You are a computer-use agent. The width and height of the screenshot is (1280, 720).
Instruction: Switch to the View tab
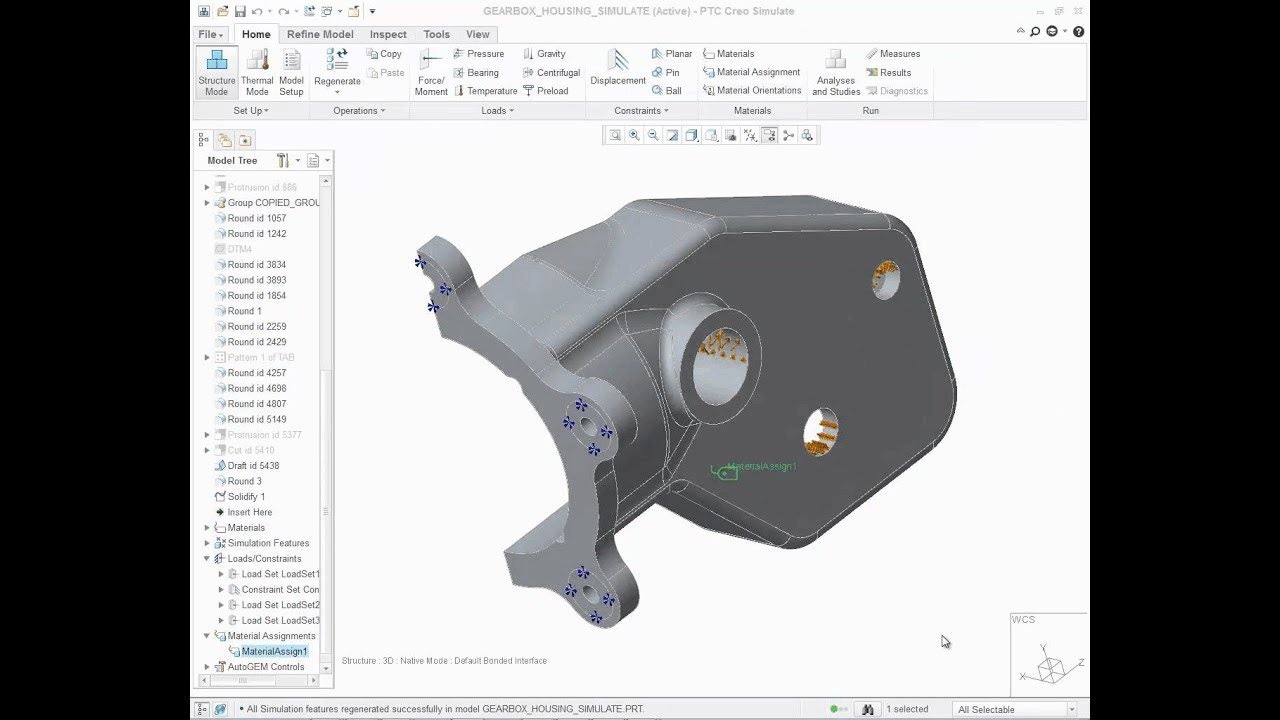(478, 34)
